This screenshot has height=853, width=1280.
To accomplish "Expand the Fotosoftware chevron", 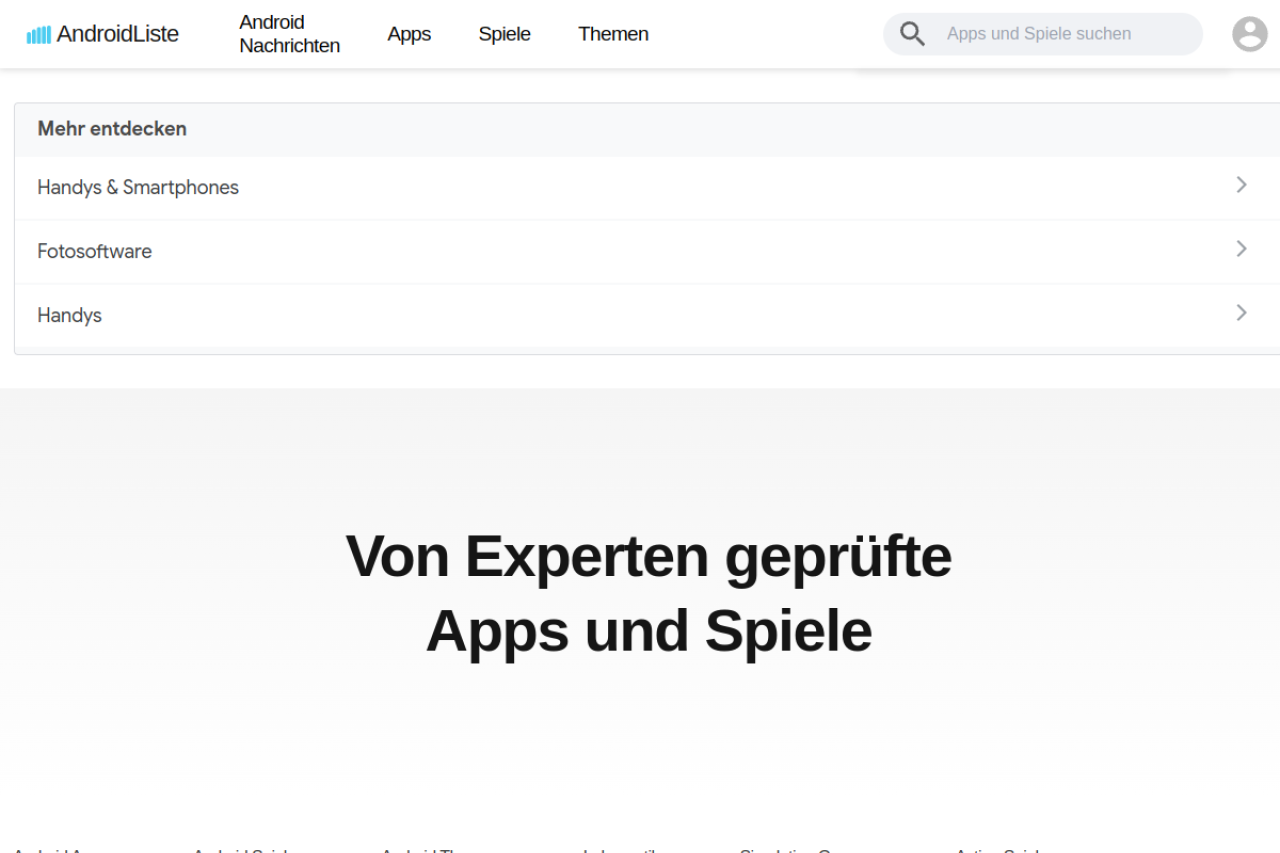I will [1241, 249].
